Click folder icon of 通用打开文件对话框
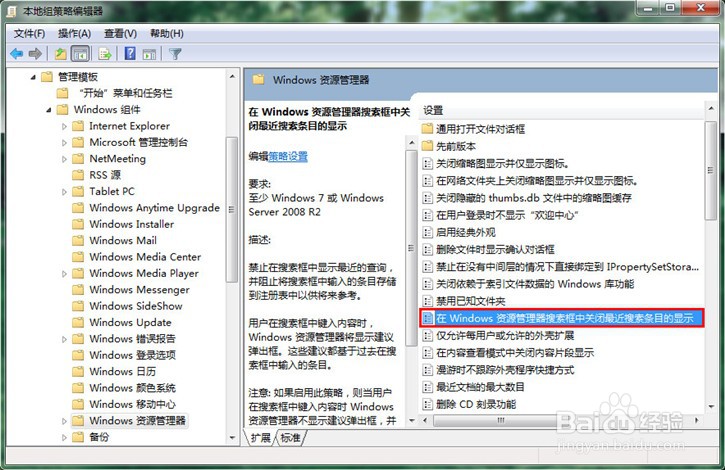Viewport: 725px width, 470px height. click(427, 129)
